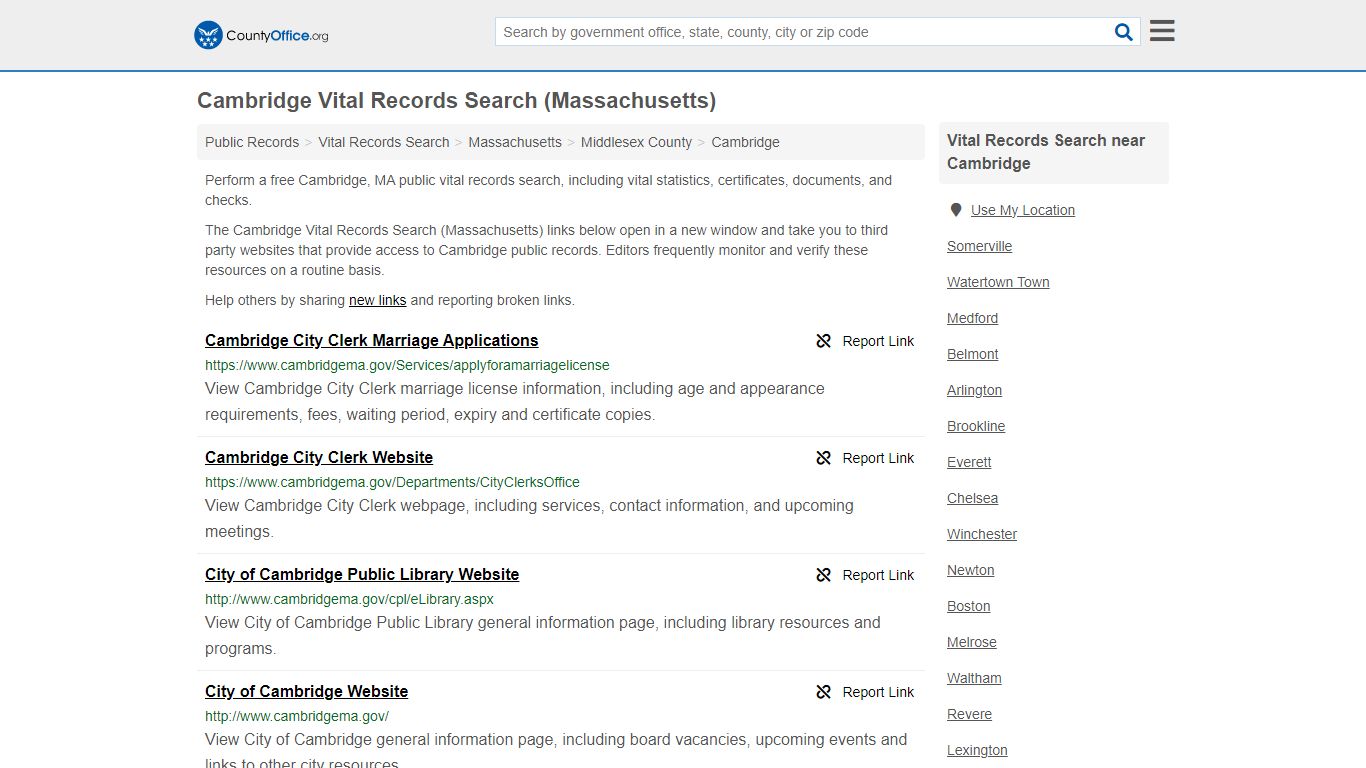1366x768 pixels.
Task: Click broken-link icon for City of Cambridge Website
Action: 824,692
